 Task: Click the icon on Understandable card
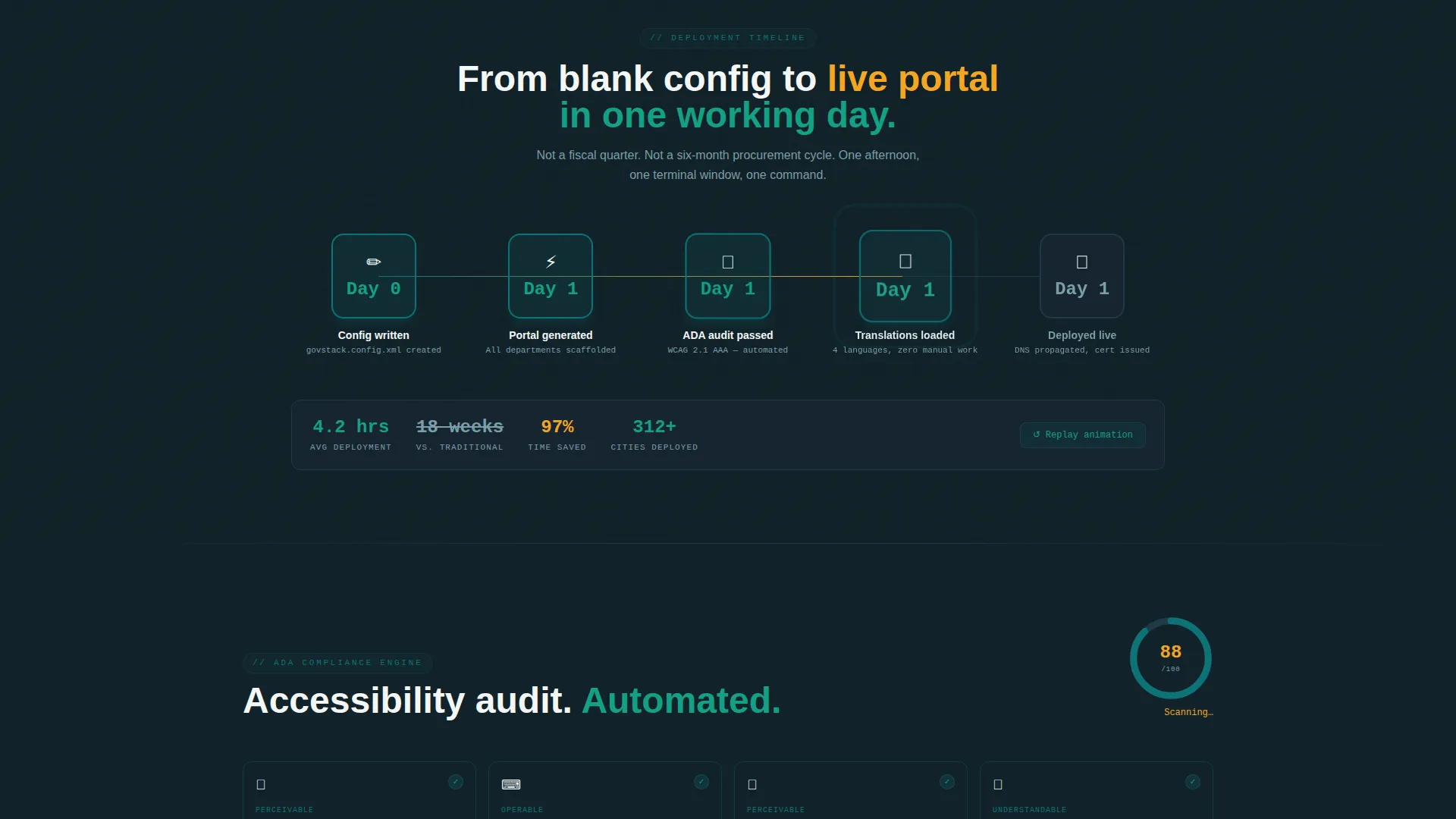coord(998,785)
